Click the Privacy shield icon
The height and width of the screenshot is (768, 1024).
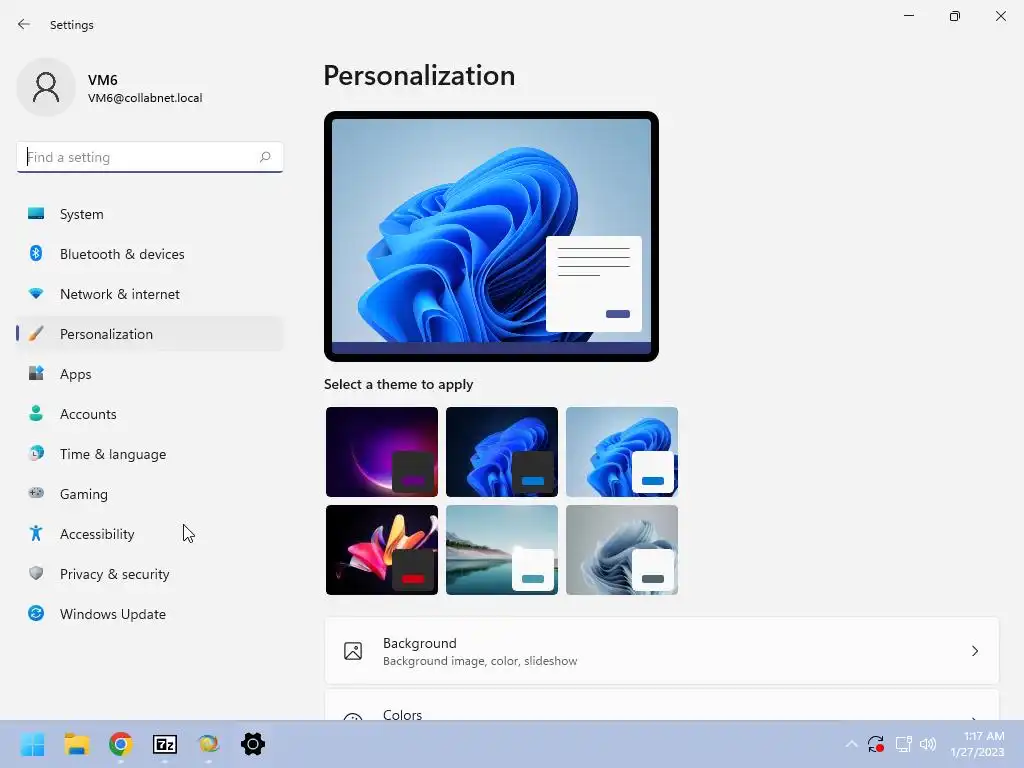36,573
